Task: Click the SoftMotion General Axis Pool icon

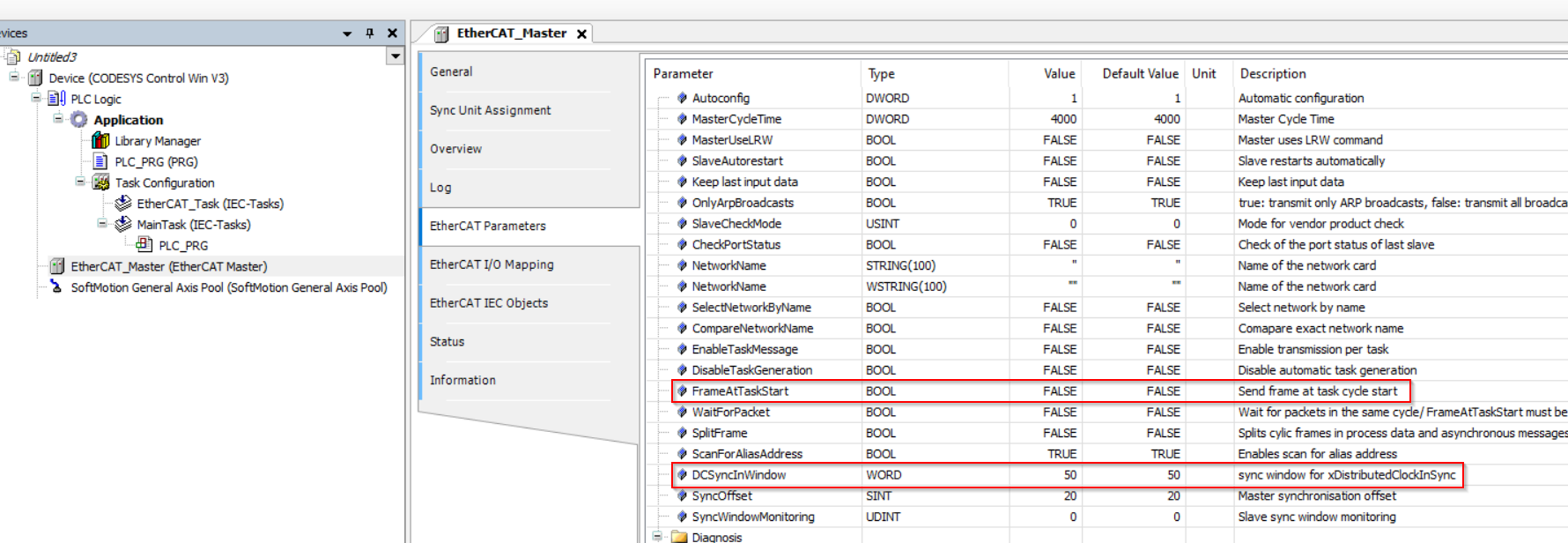Action: [x=56, y=287]
